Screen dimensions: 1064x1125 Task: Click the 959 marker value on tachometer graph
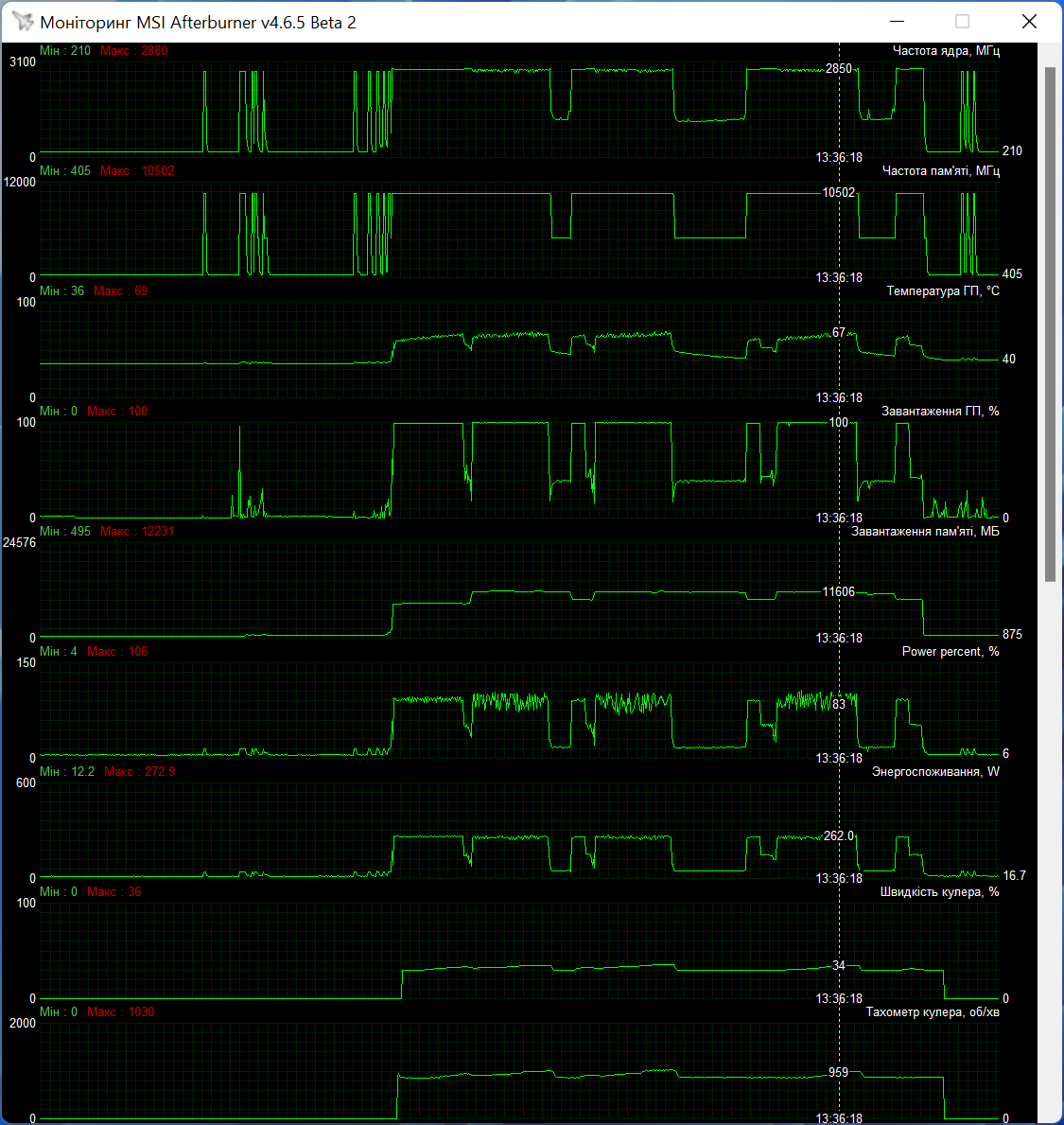(x=838, y=1073)
